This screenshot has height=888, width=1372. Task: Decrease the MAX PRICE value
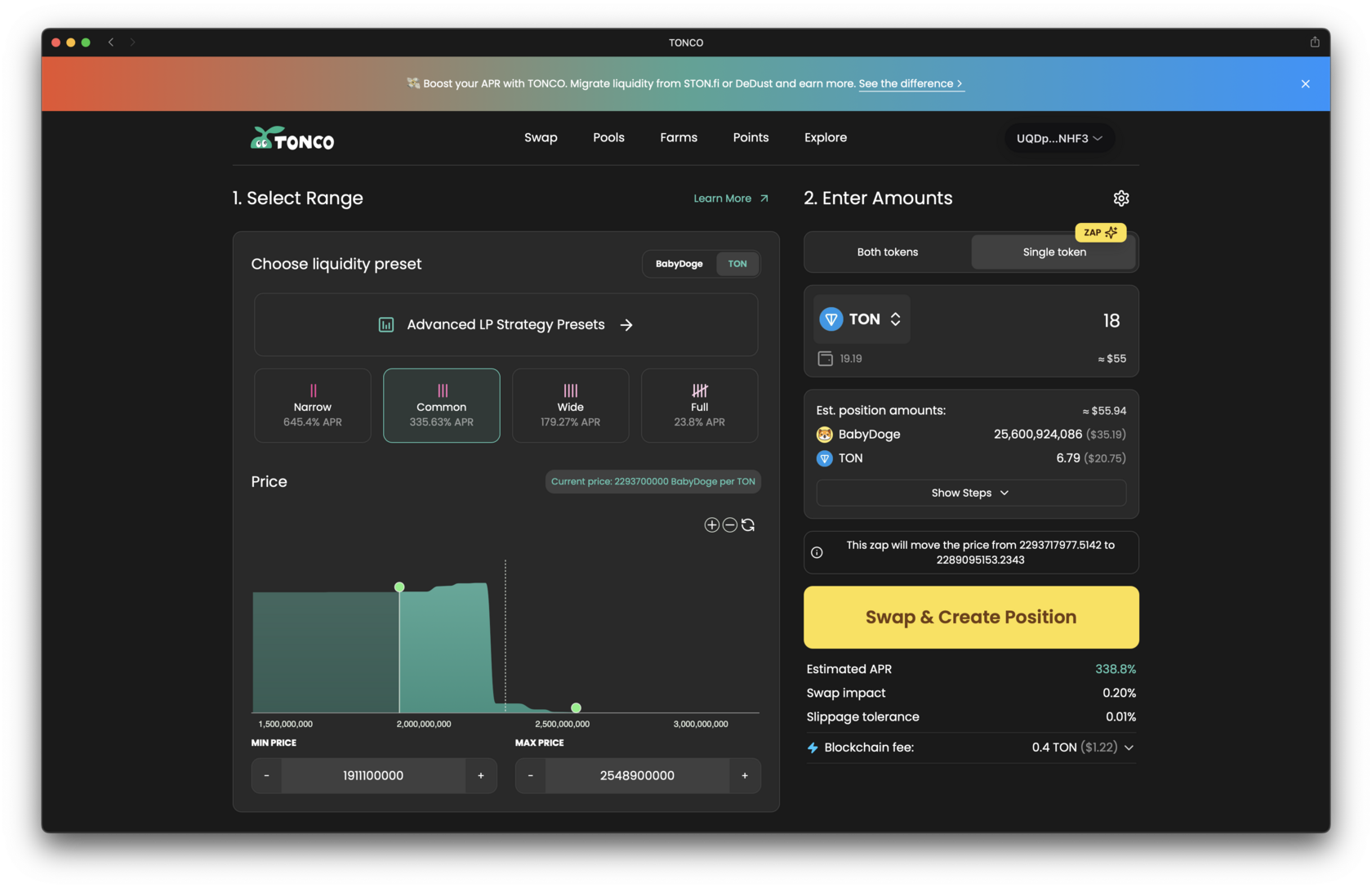(531, 776)
